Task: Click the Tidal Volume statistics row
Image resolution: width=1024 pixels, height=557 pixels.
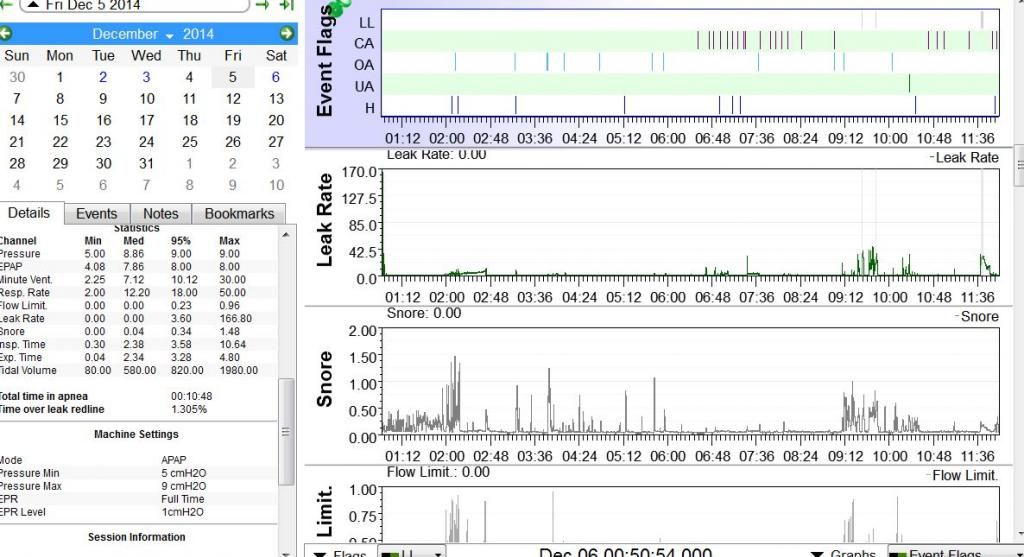Action: click(x=139, y=370)
